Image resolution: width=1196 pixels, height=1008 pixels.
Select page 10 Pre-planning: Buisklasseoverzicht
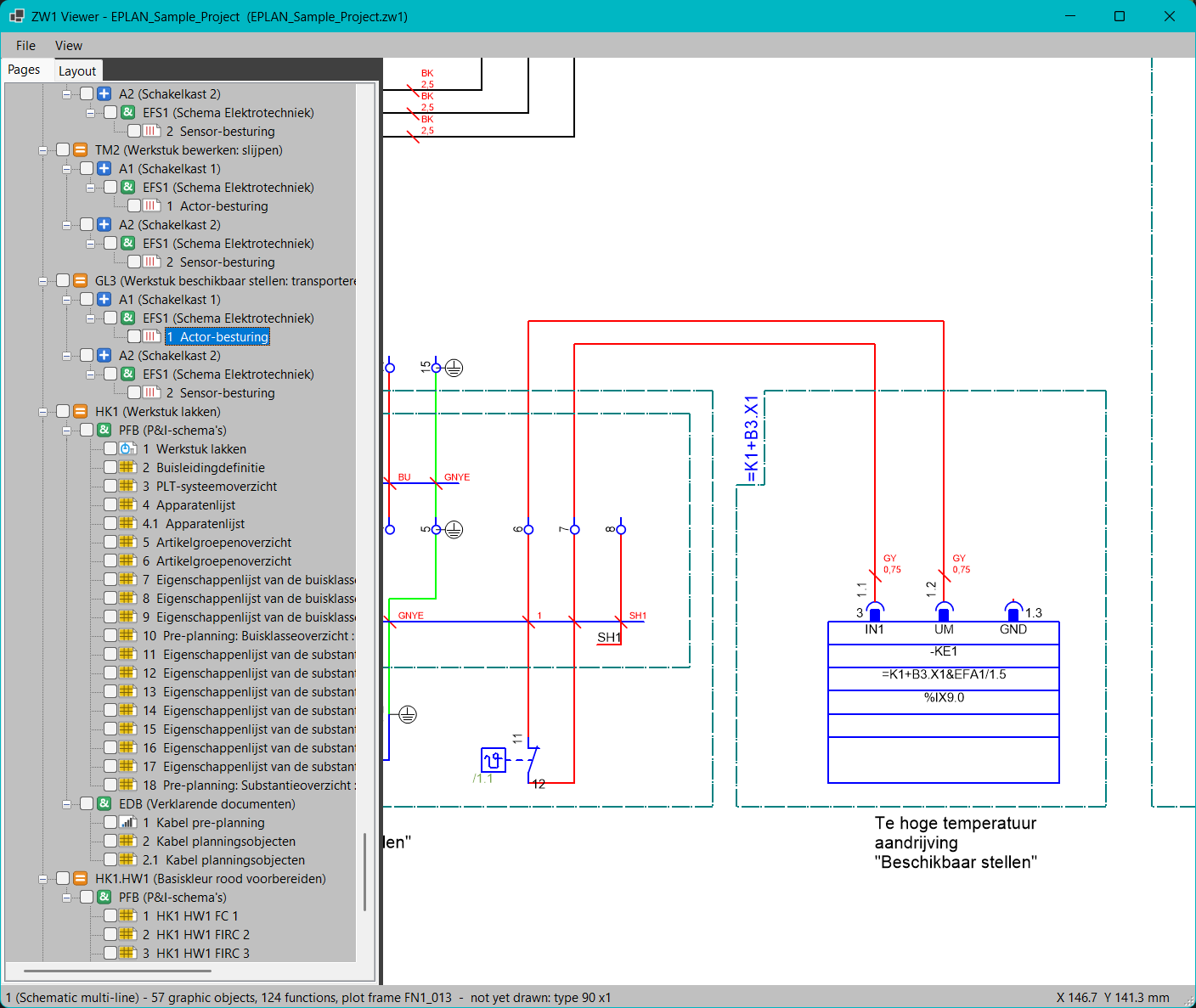click(249, 636)
